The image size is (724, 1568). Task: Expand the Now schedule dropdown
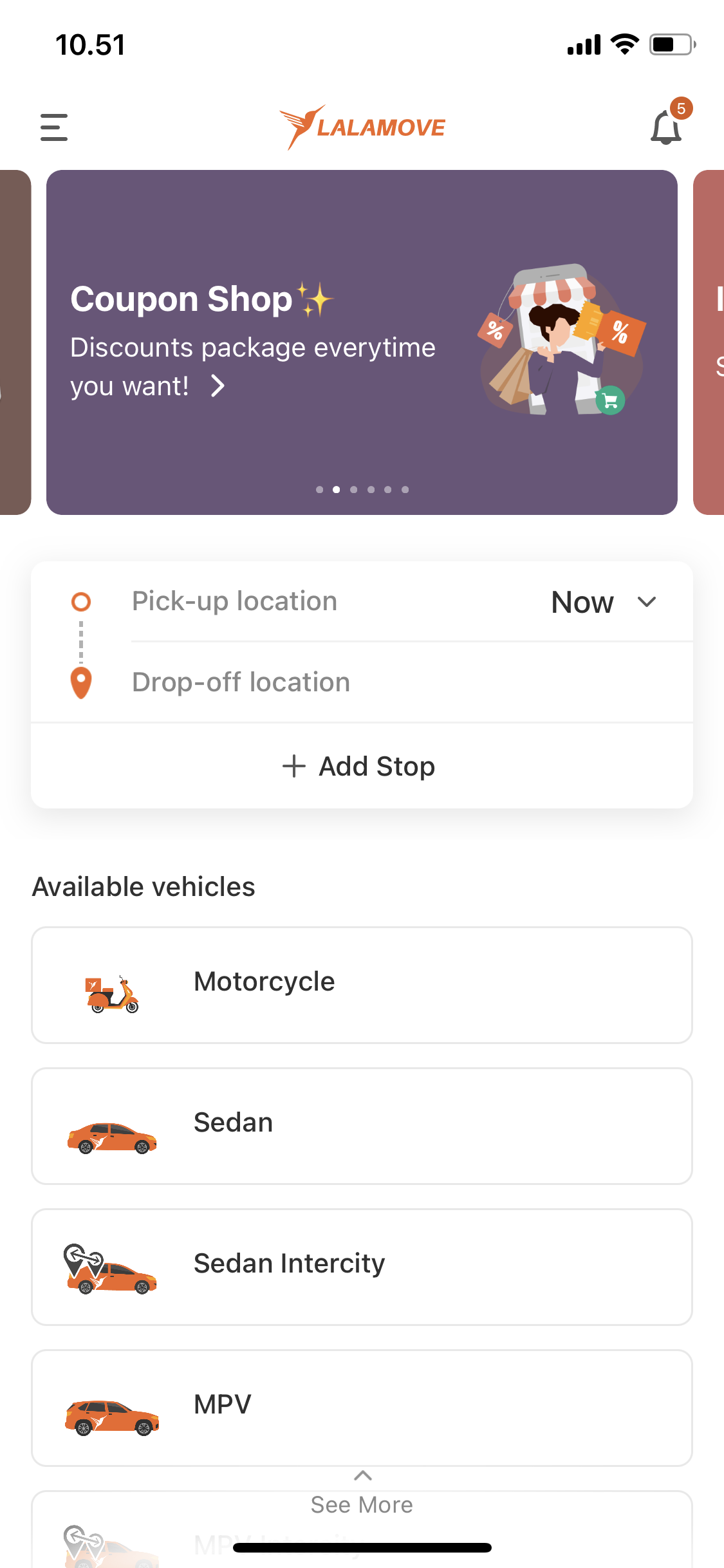click(604, 602)
